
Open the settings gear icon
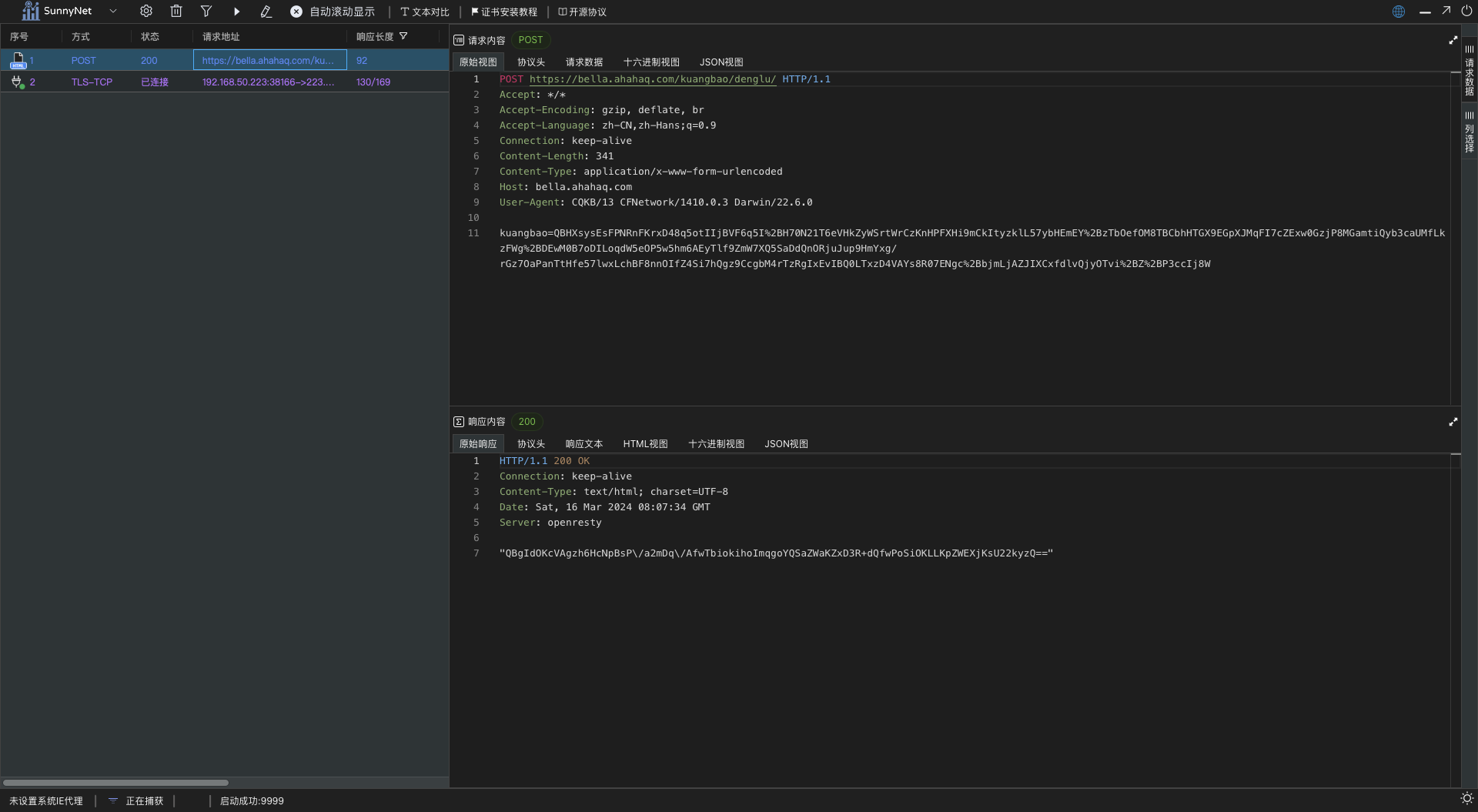click(x=146, y=12)
